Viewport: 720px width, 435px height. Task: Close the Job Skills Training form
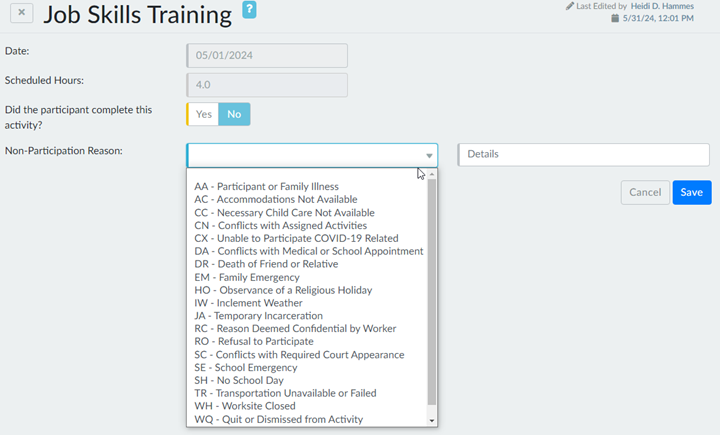(x=21, y=14)
